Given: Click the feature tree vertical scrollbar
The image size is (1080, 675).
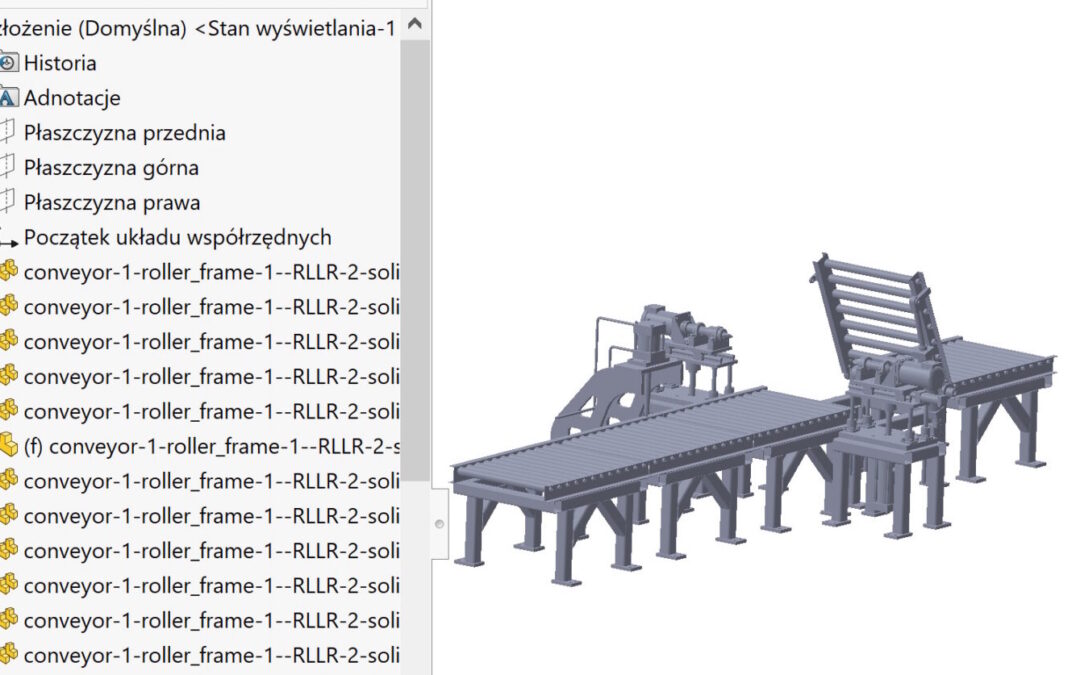Looking at the screenshot, I should 415,250.
